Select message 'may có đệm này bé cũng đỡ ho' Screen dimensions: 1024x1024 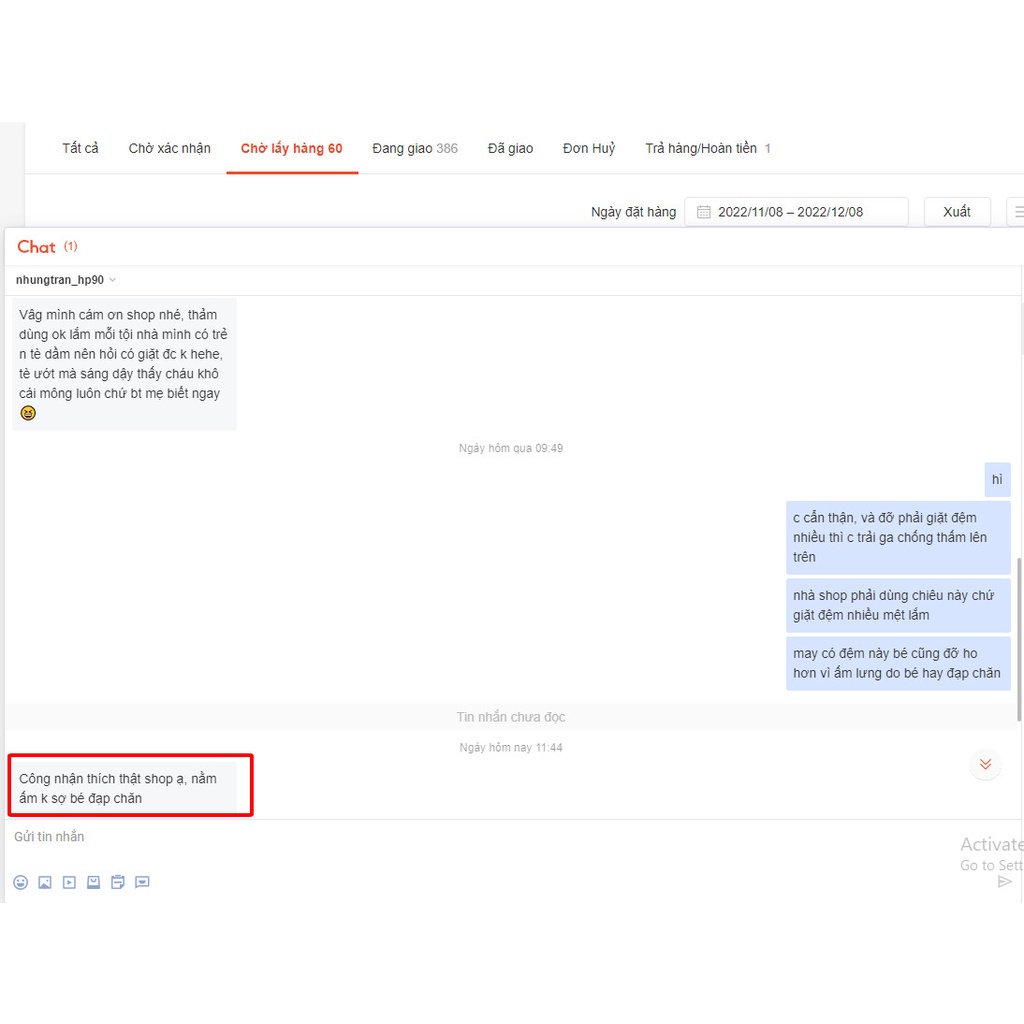click(x=898, y=663)
